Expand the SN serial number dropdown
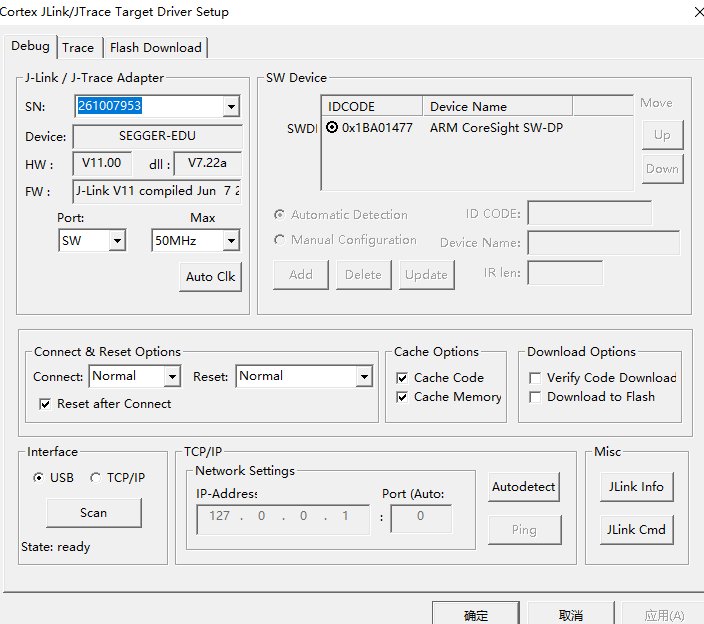 (x=231, y=106)
